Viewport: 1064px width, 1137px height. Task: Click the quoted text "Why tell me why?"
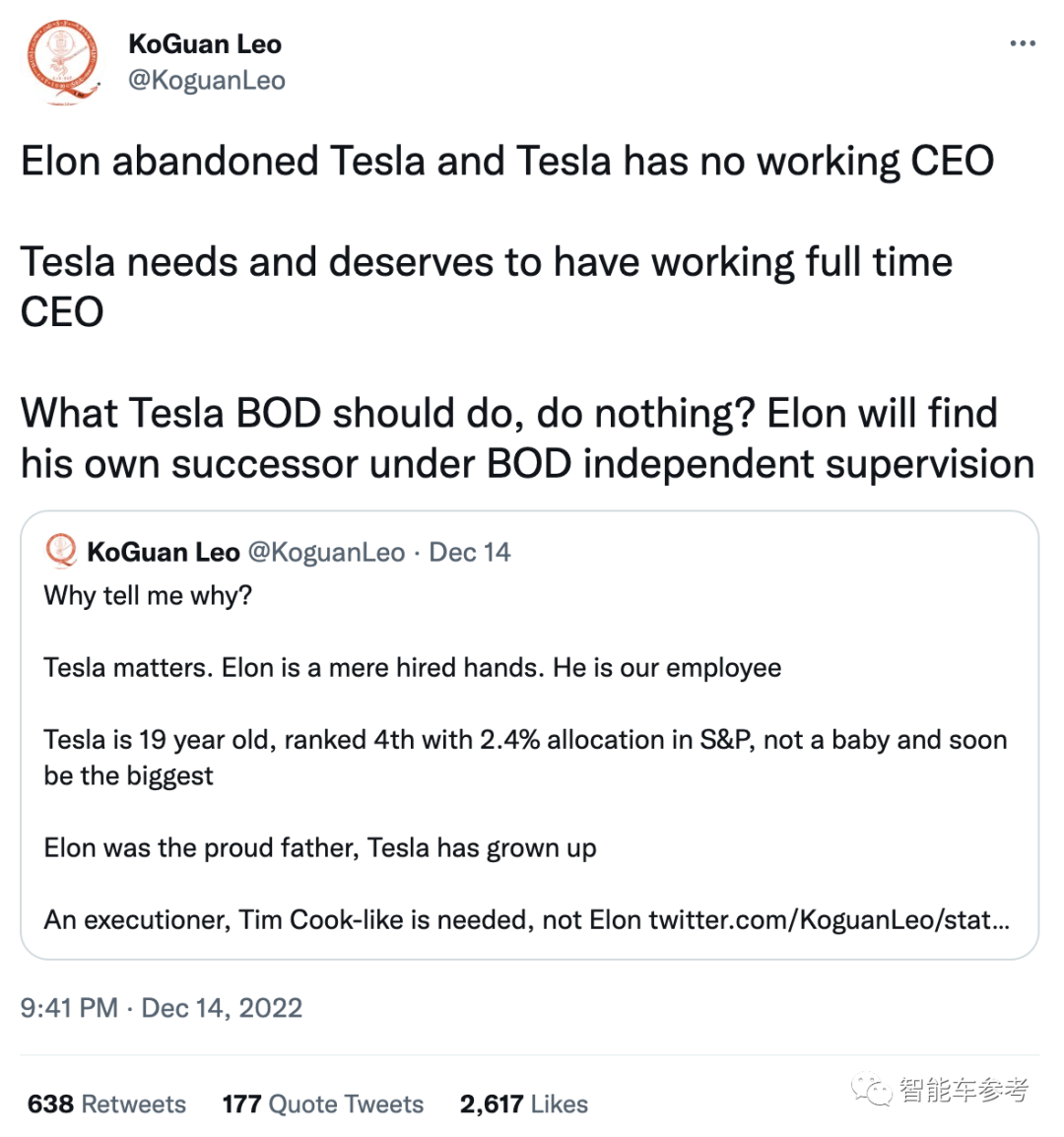(148, 595)
